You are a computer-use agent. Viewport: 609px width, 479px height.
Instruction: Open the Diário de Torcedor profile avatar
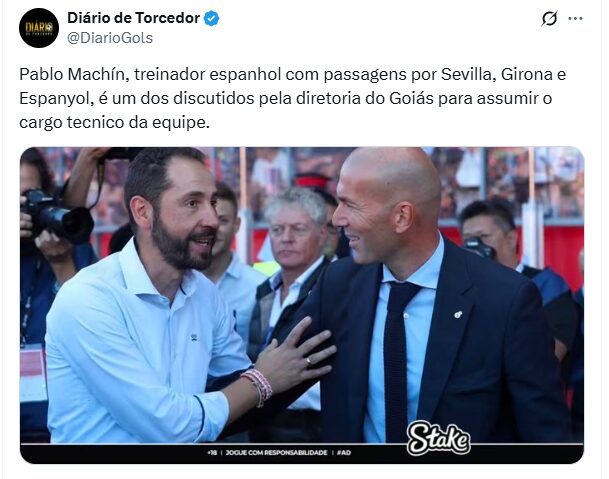click(x=39, y=28)
